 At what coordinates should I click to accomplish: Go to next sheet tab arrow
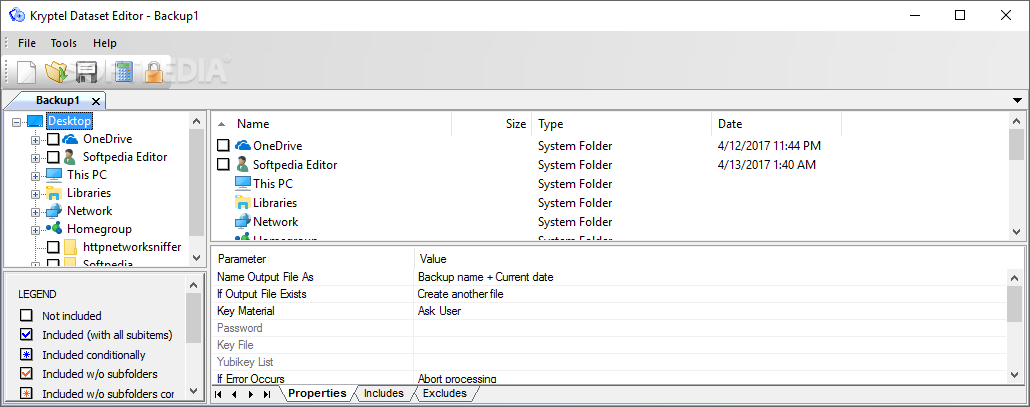point(250,395)
